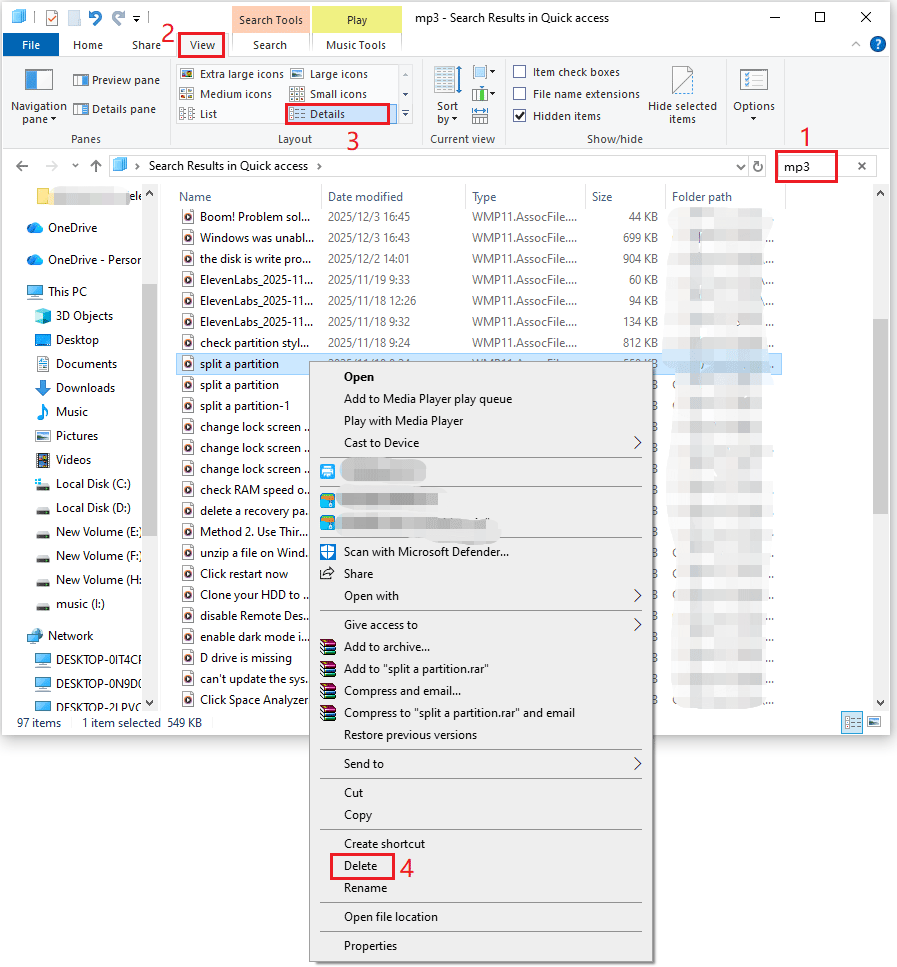This screenshot has height=967, width=897.
Task: Expand Cast to Device submenu
Action: pos(637,443)
